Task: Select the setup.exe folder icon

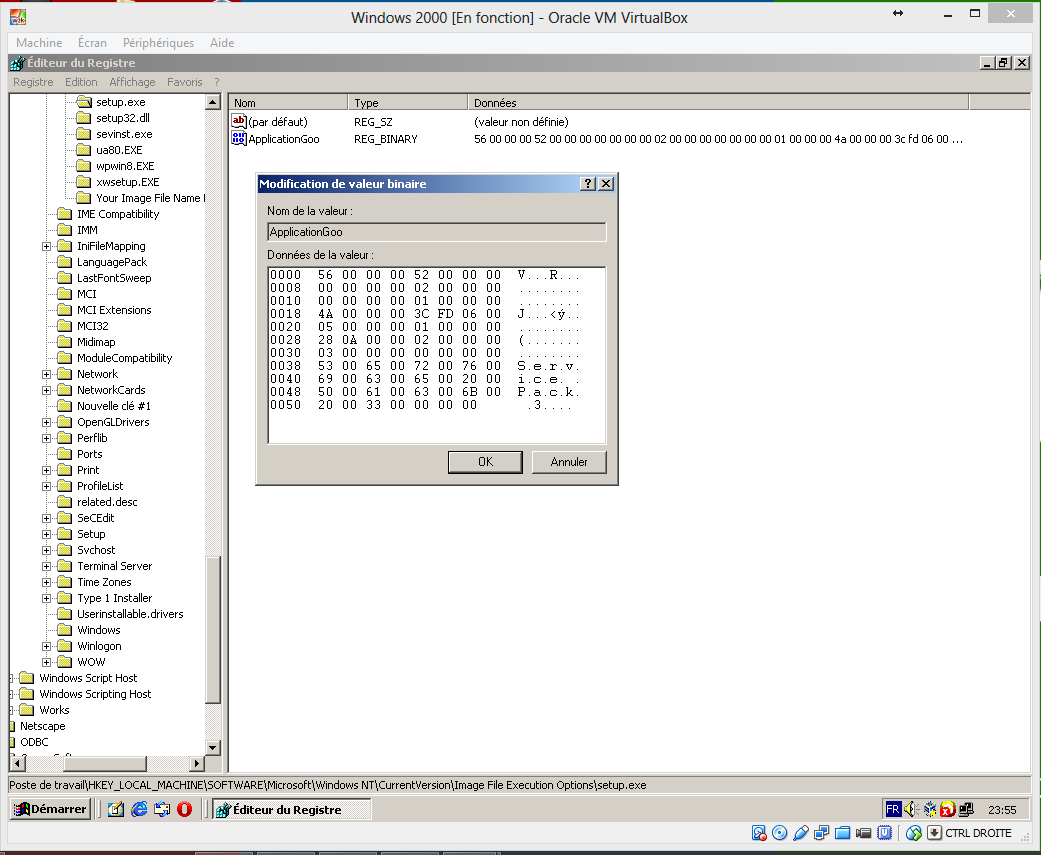Action: click(x=84, y=102)
